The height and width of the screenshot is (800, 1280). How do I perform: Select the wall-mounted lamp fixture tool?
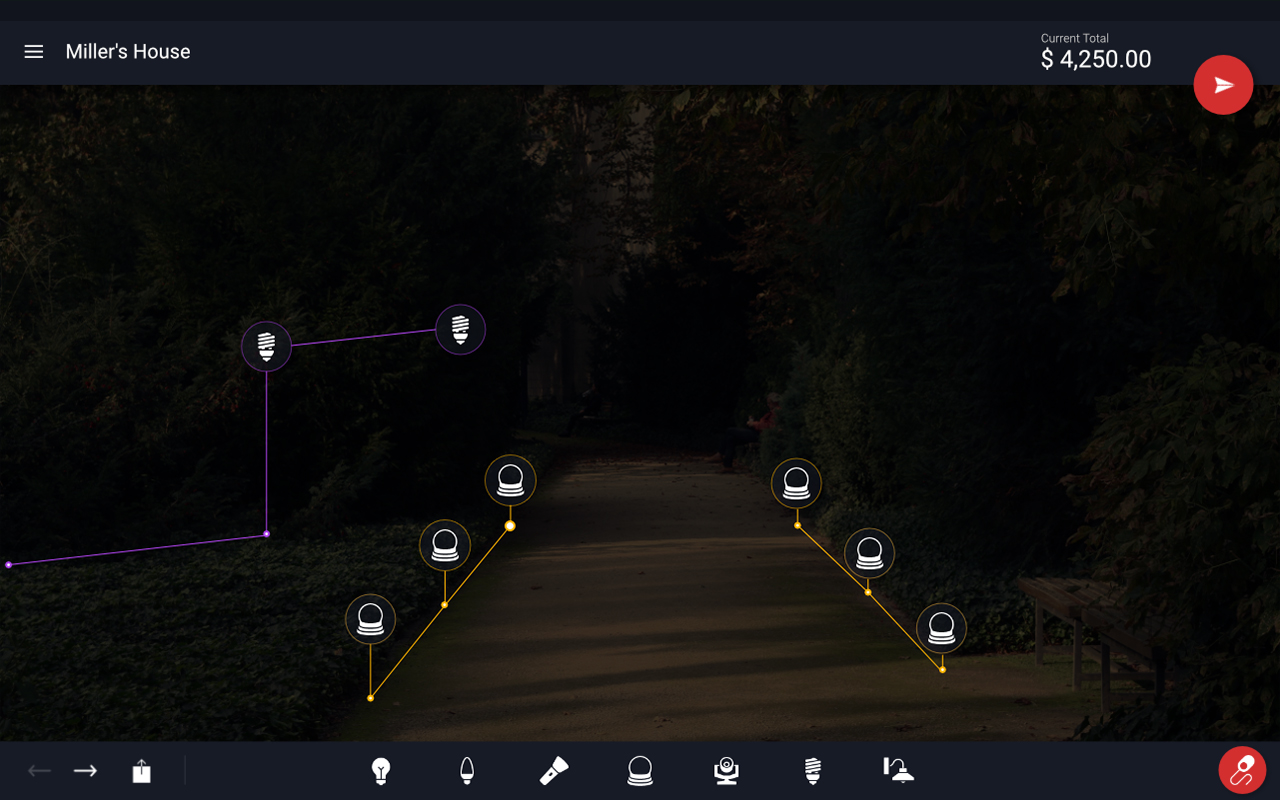click(x=898, y=769)
